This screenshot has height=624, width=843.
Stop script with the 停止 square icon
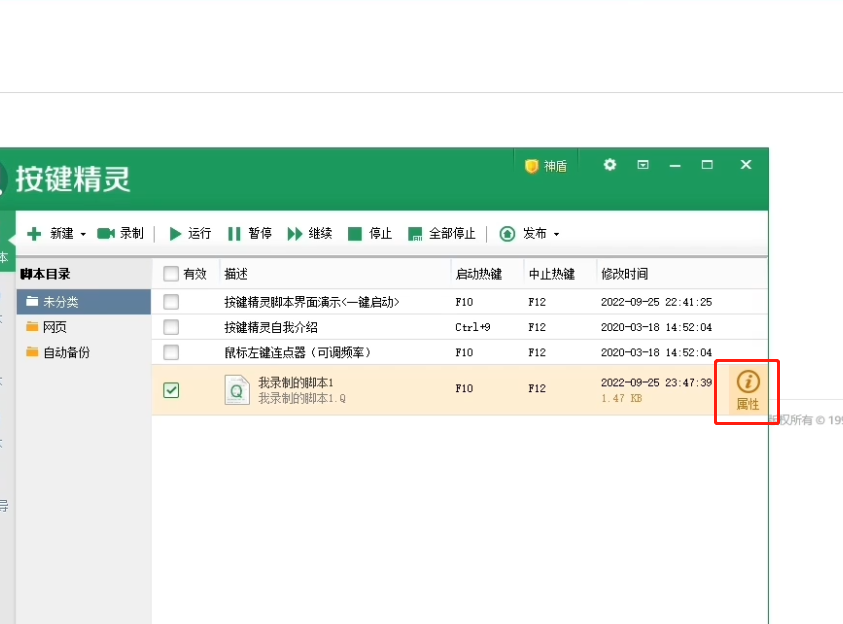pyautogui.click(x=355, y=234)
